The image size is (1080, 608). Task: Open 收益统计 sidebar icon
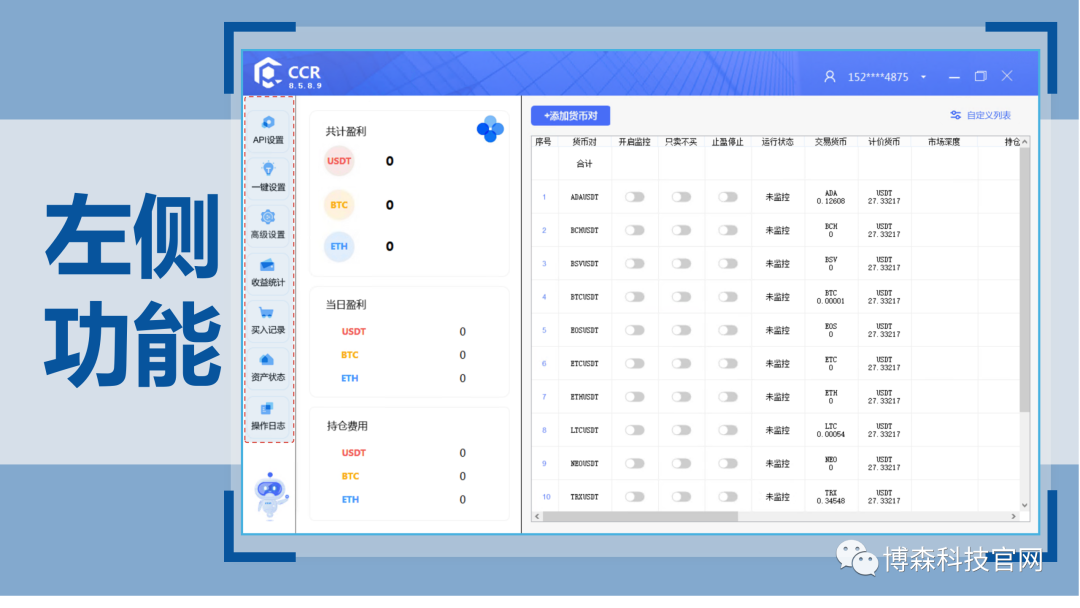click(268, 270)
